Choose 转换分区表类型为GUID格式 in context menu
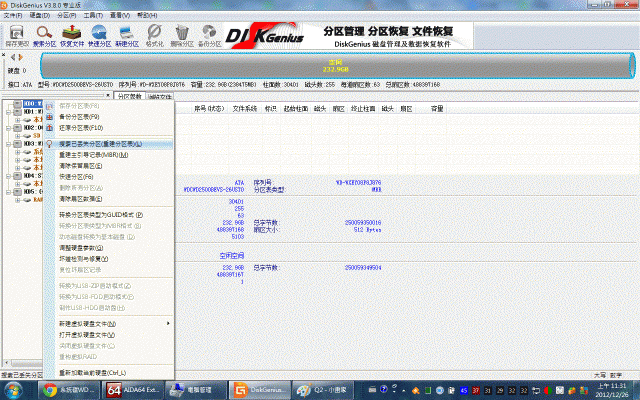The image size is (640, 400). [x=109, y=215]
